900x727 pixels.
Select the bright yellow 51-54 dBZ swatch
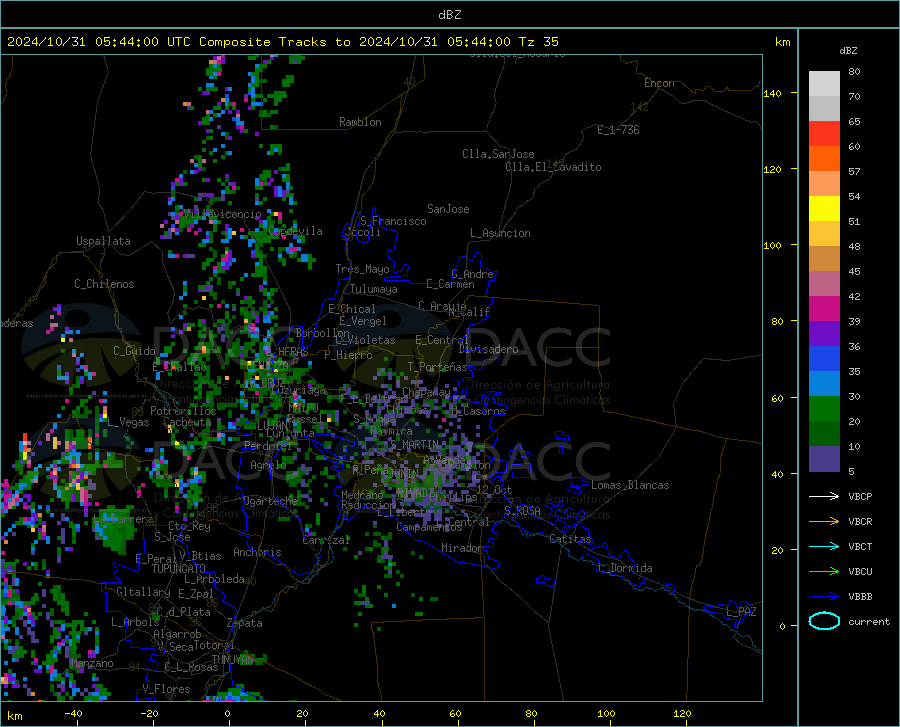pyautogui.click(x=824, y=209)
